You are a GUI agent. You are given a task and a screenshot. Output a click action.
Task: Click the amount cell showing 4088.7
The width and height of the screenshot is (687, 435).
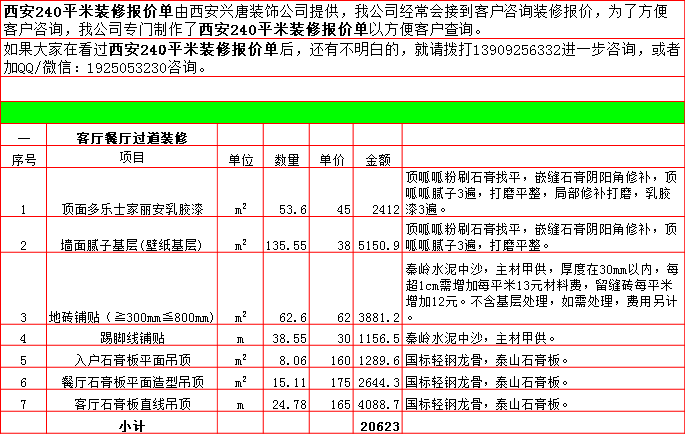coord(378,404)
